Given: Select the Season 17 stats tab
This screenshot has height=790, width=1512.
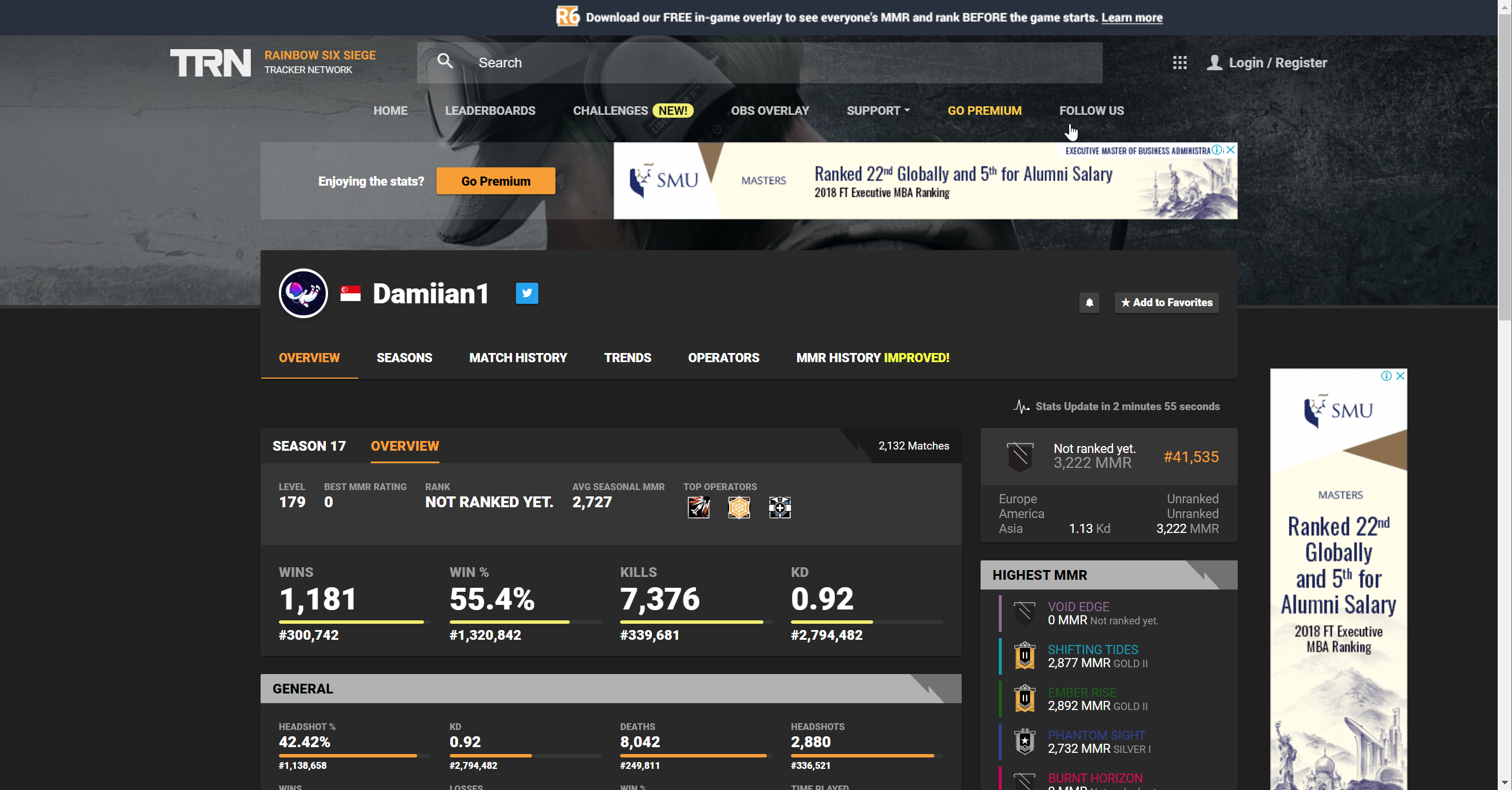Looking at the screenshot, I should [309, 446].
